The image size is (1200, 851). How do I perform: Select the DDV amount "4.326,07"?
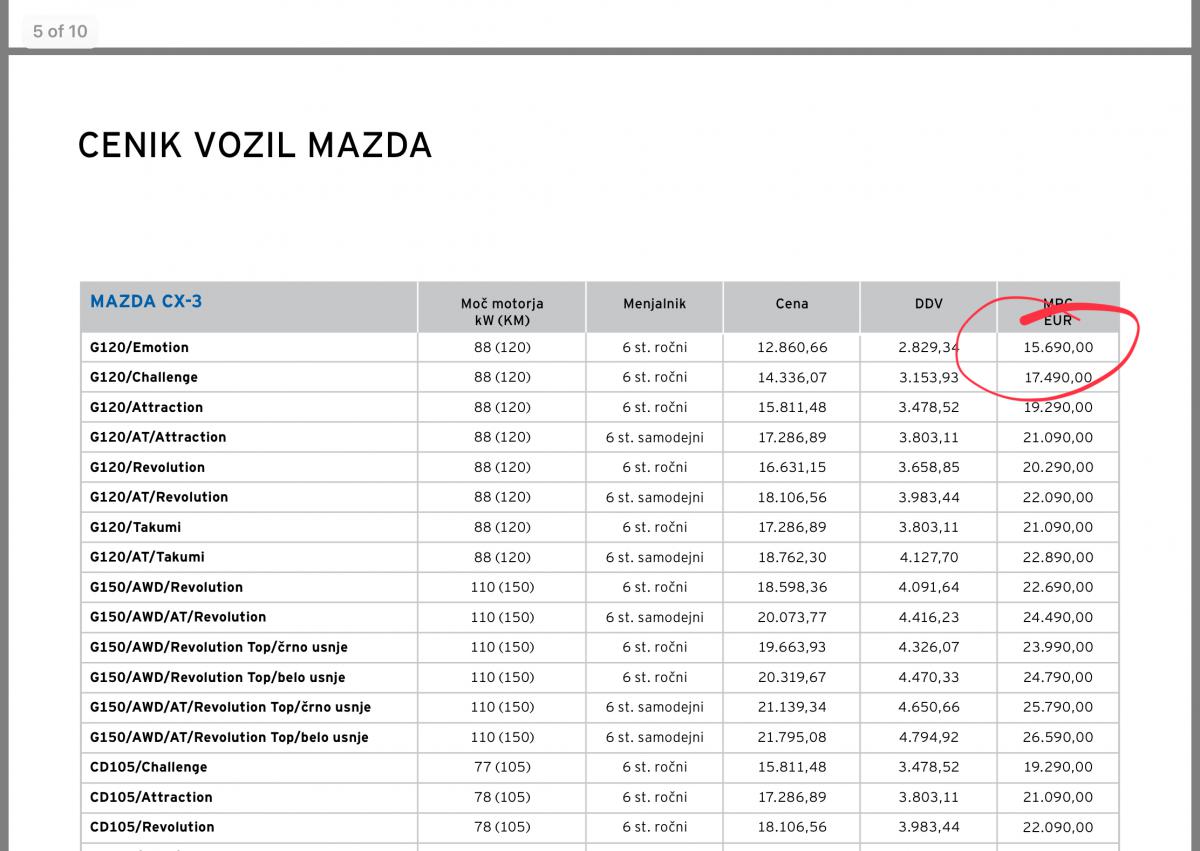click(x=929, y=647)
